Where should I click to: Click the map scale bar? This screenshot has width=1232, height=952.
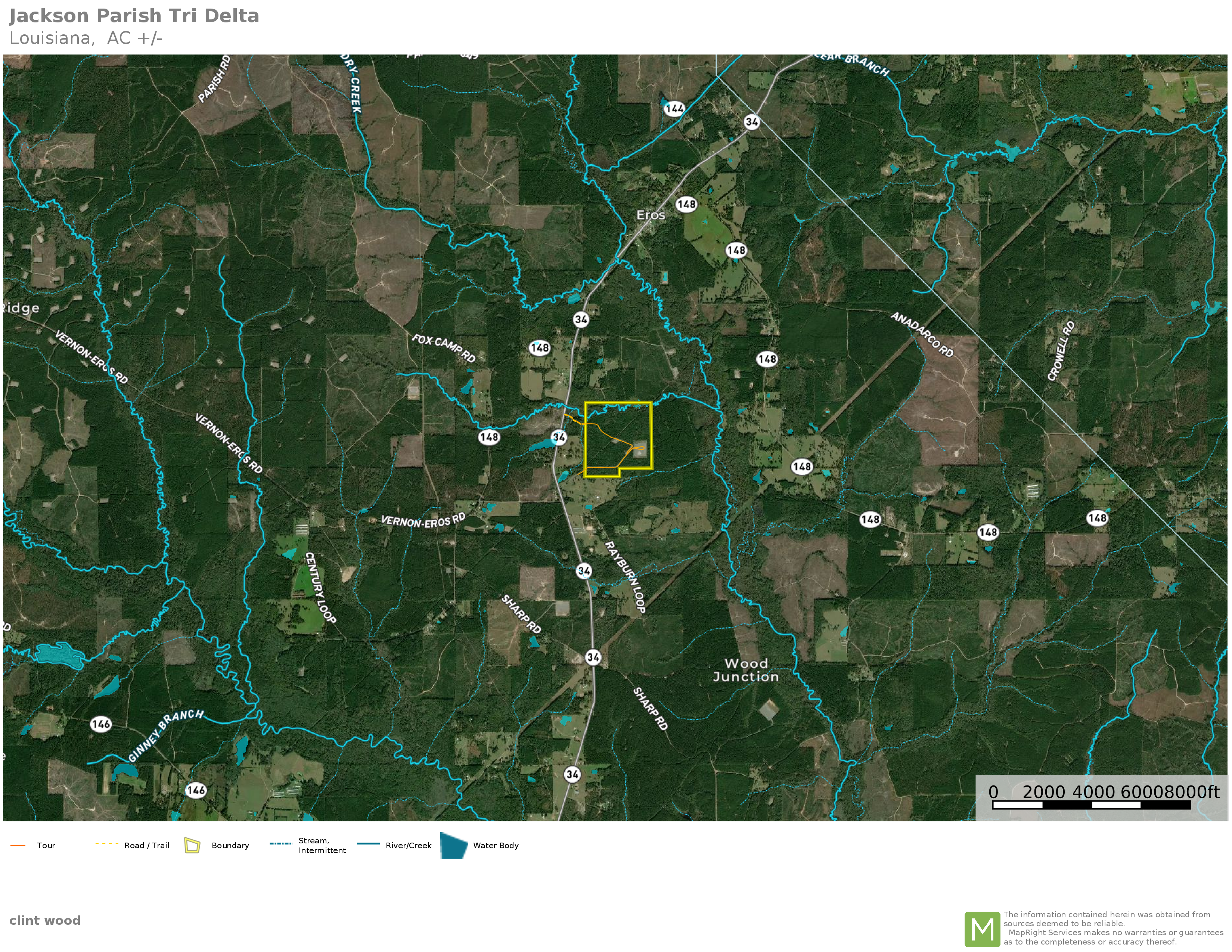click(x=1091, y=805)
